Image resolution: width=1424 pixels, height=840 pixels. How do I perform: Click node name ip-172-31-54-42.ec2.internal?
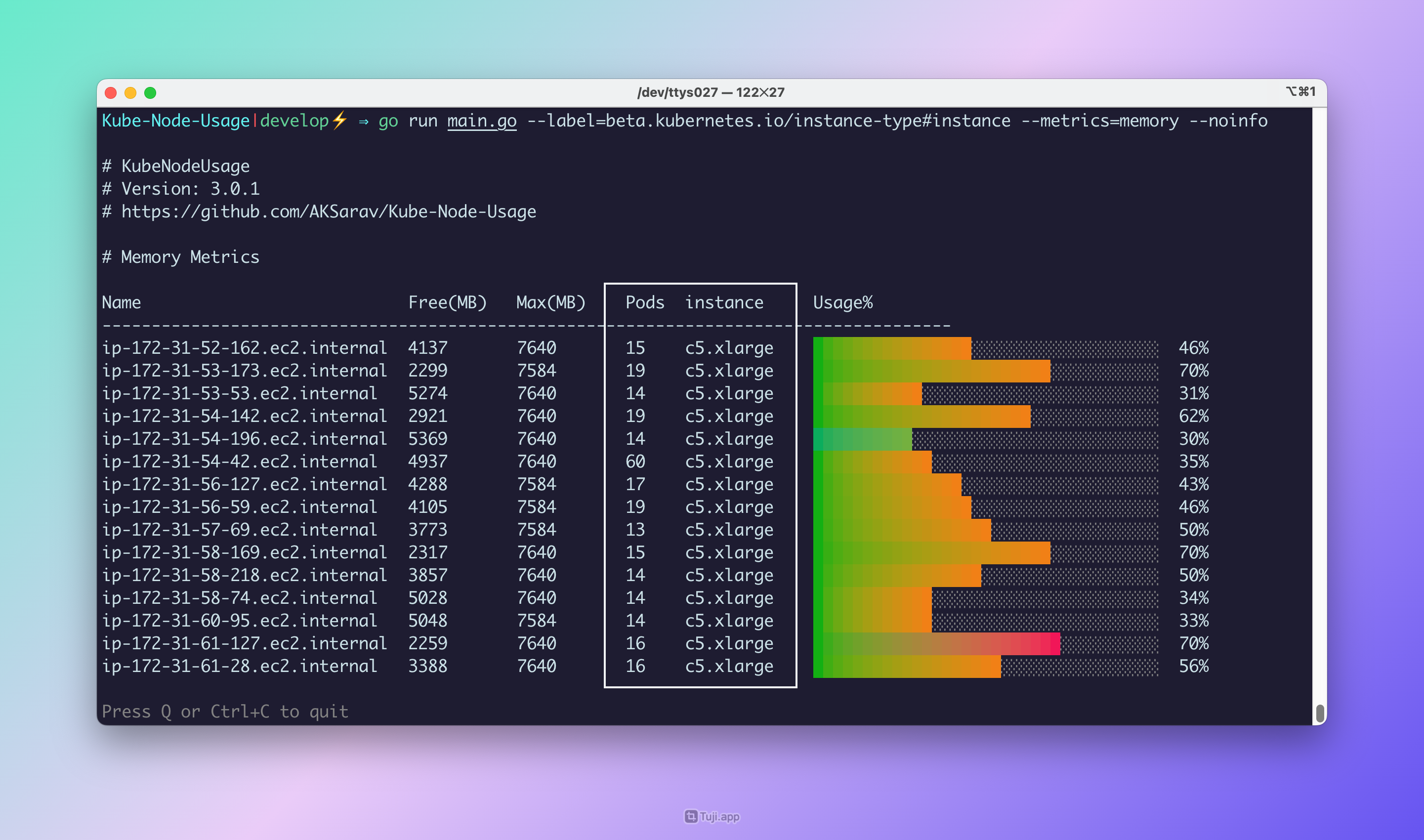[x=240, y=462]
